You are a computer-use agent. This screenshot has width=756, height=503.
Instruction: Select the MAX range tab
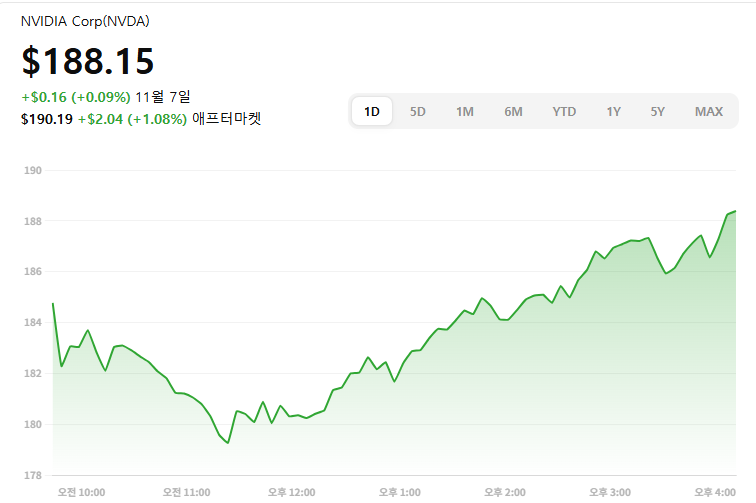point(709,111)
